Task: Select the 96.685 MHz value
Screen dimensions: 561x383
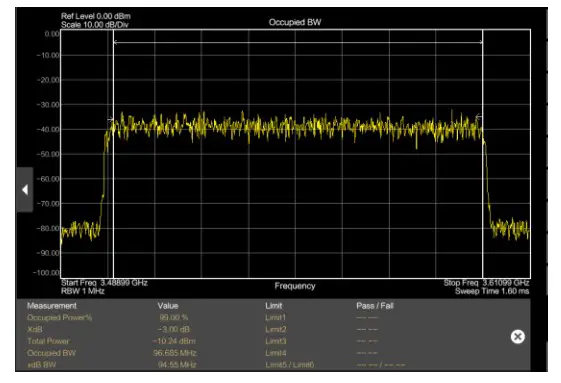Action: pyautogui.click(x=175, y=353)
